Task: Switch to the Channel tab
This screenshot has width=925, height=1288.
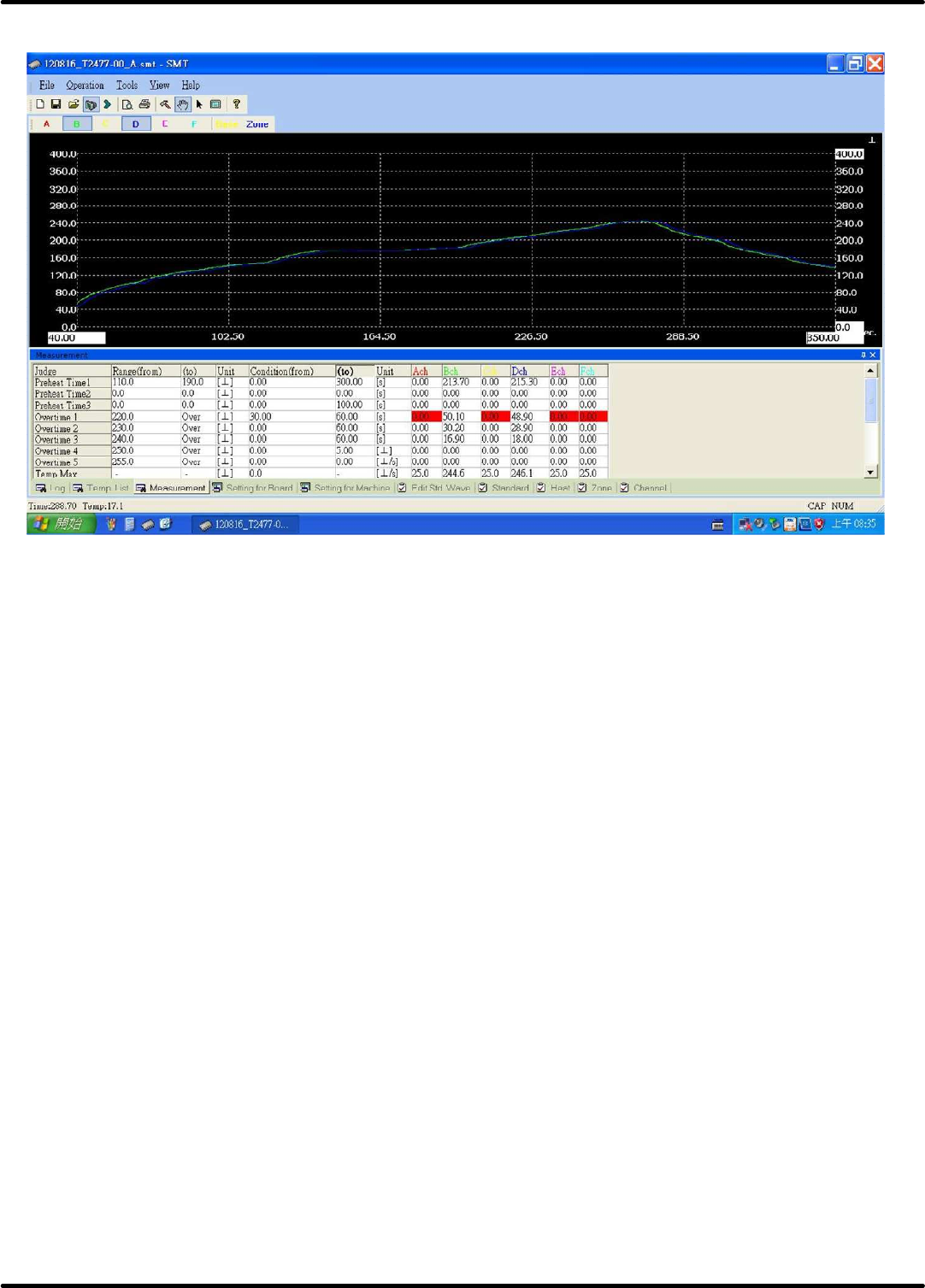Action: click(644, 488)
